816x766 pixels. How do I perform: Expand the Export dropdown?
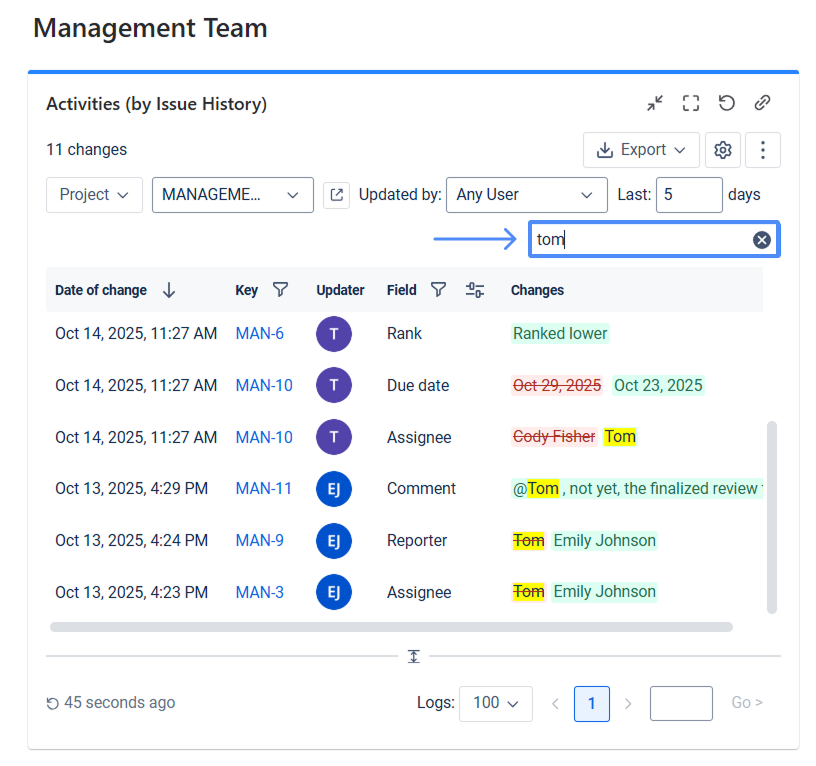(x=641, y=150)
